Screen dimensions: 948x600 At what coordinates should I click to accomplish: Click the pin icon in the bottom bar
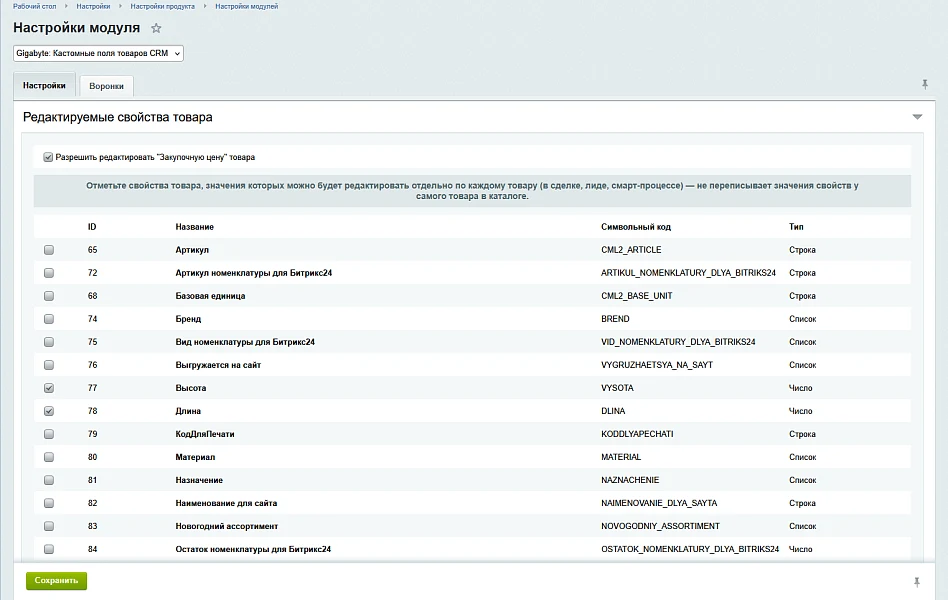click(x=917, y=582)
